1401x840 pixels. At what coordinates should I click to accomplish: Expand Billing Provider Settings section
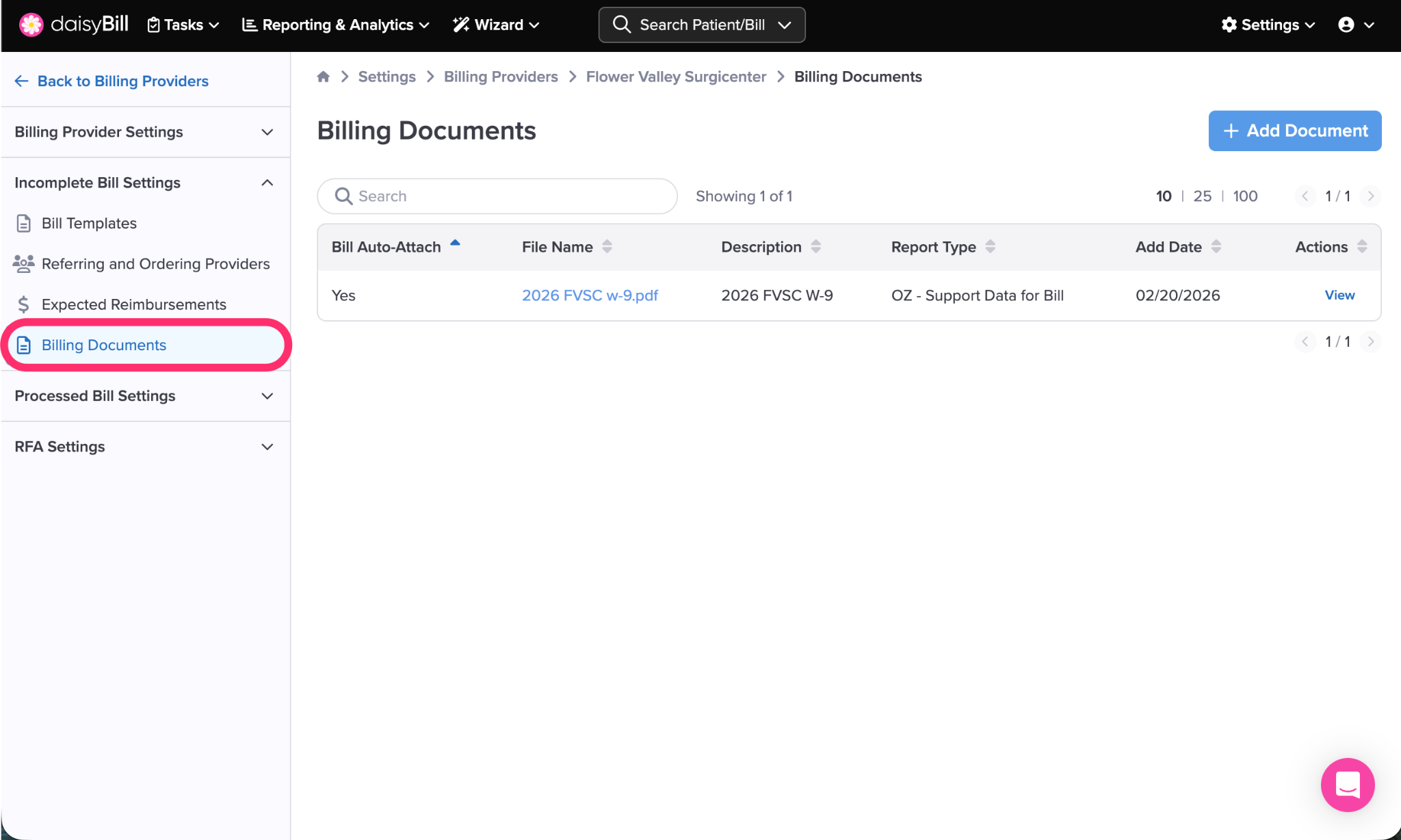click(267, 132)
